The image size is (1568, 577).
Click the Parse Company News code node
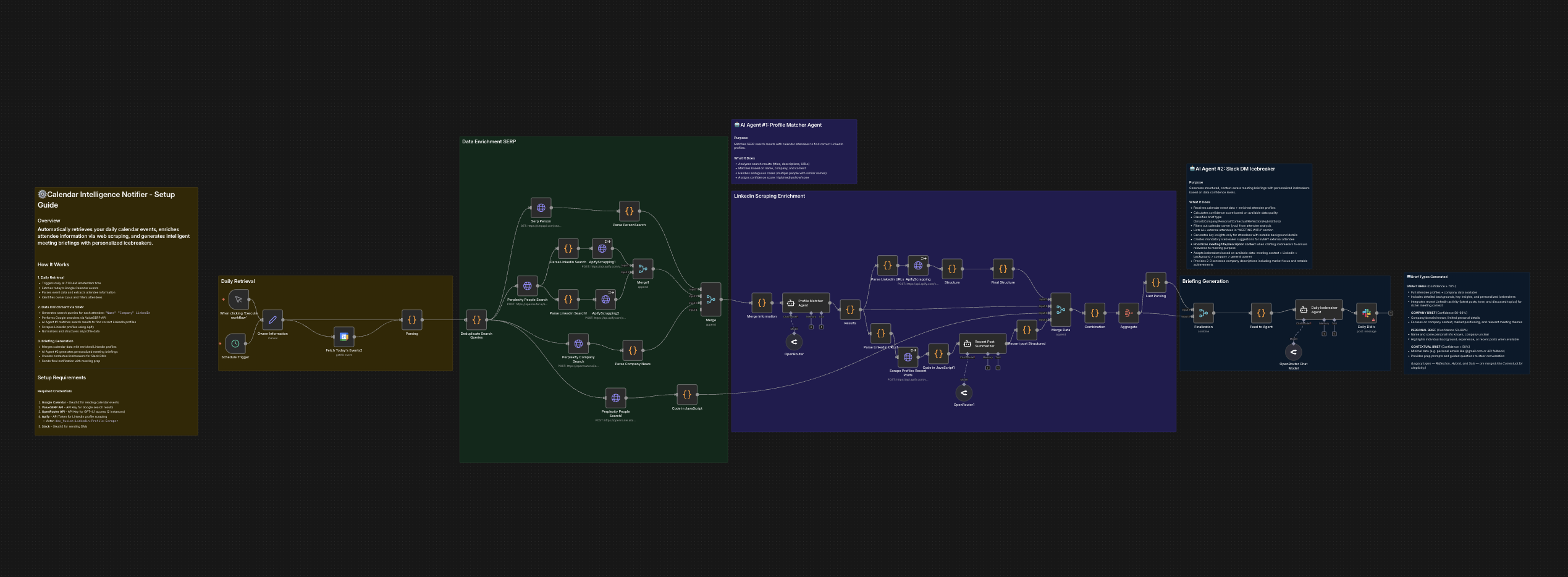(x=633, y=350)
